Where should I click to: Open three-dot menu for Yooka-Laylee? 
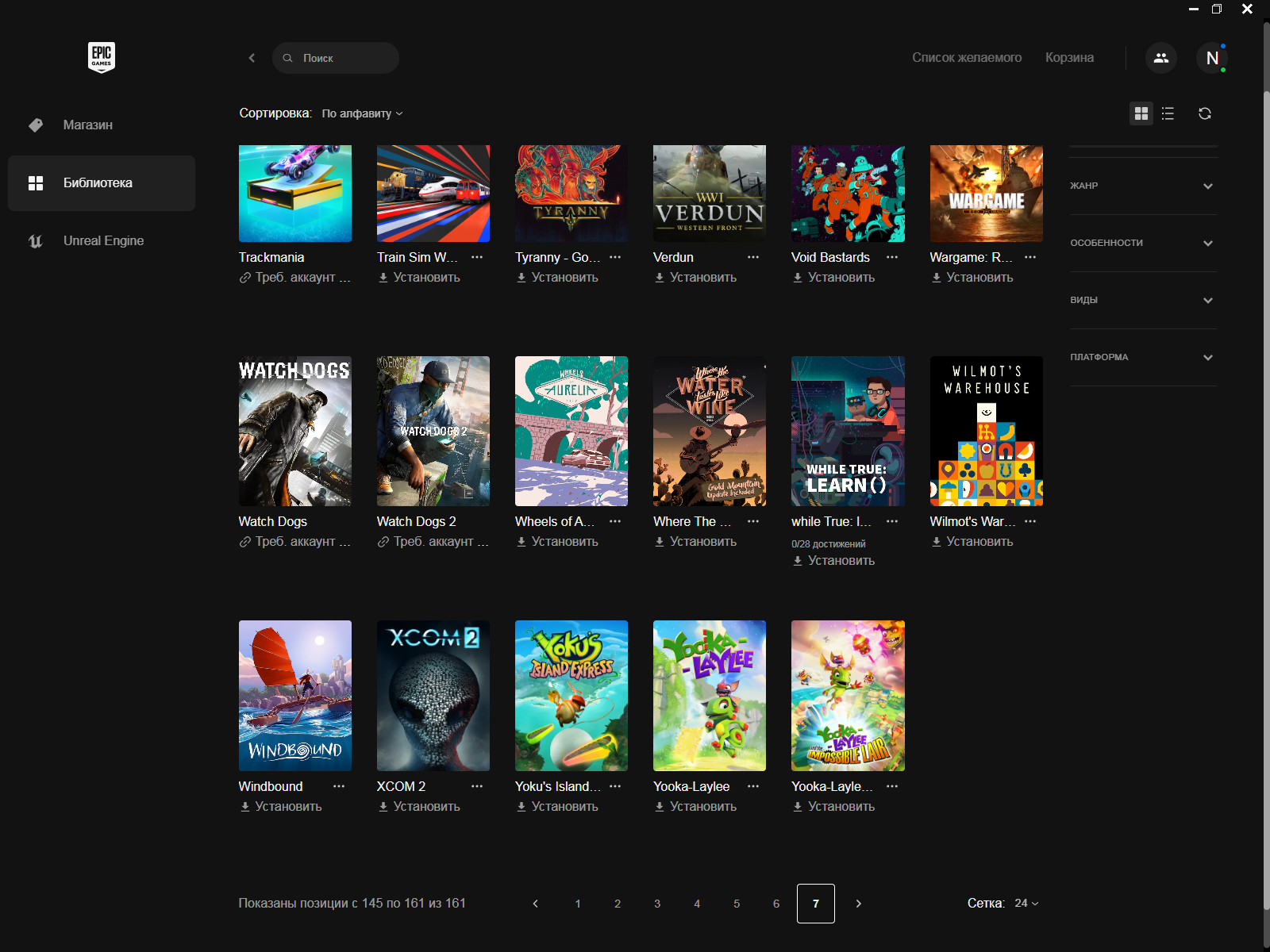pyautogui.click(x=753, y=786)
